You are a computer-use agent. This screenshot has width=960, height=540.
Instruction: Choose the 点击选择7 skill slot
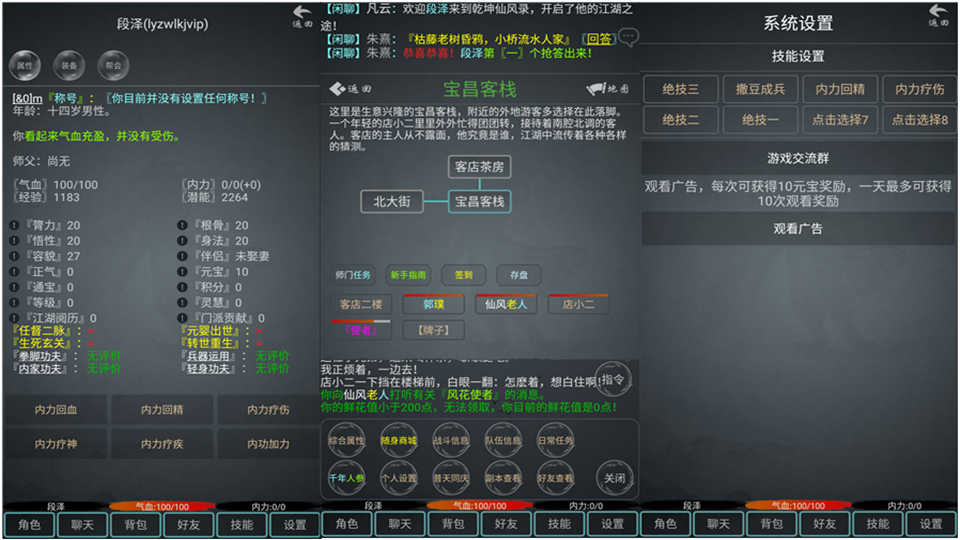(x=839, y=120)
